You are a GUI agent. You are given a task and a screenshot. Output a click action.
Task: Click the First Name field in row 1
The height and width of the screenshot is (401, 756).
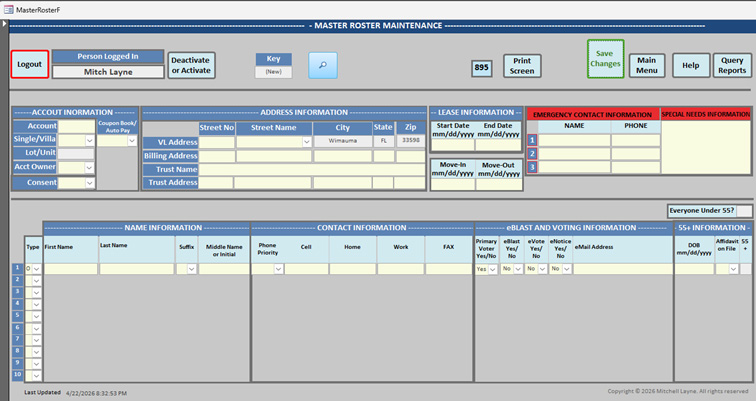(x=70, y=269)
